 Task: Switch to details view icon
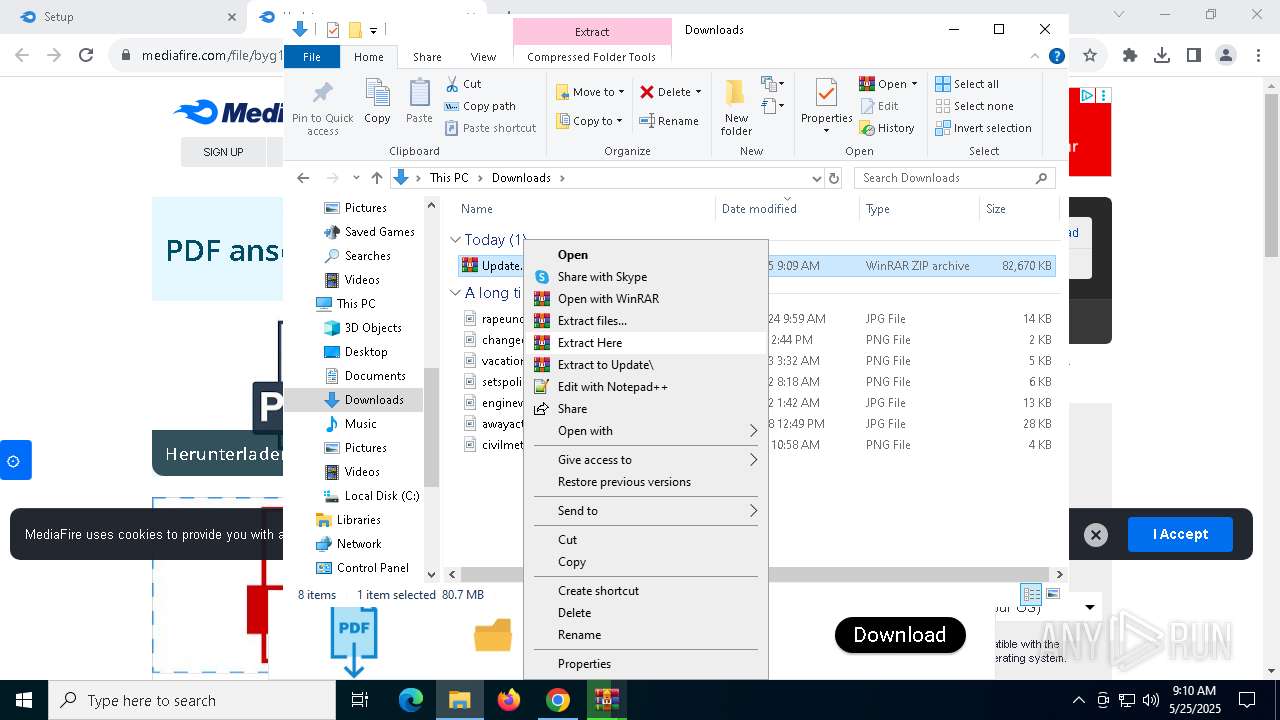(1031, 594)
